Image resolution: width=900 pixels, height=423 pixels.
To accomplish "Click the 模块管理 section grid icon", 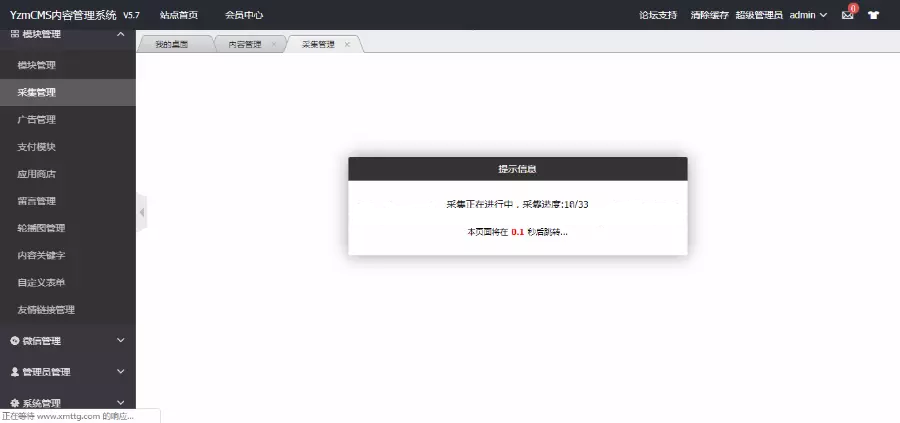I will [15, 34].
